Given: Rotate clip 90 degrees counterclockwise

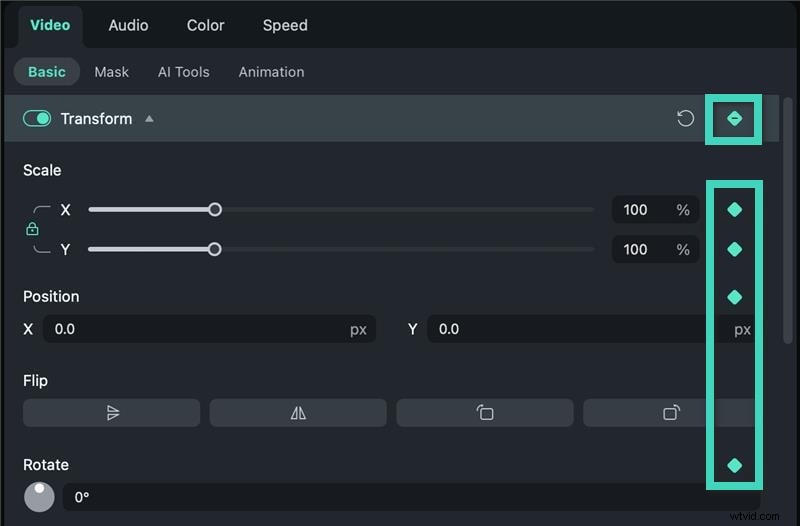Looking at the screenshot, I should [485, 413].
